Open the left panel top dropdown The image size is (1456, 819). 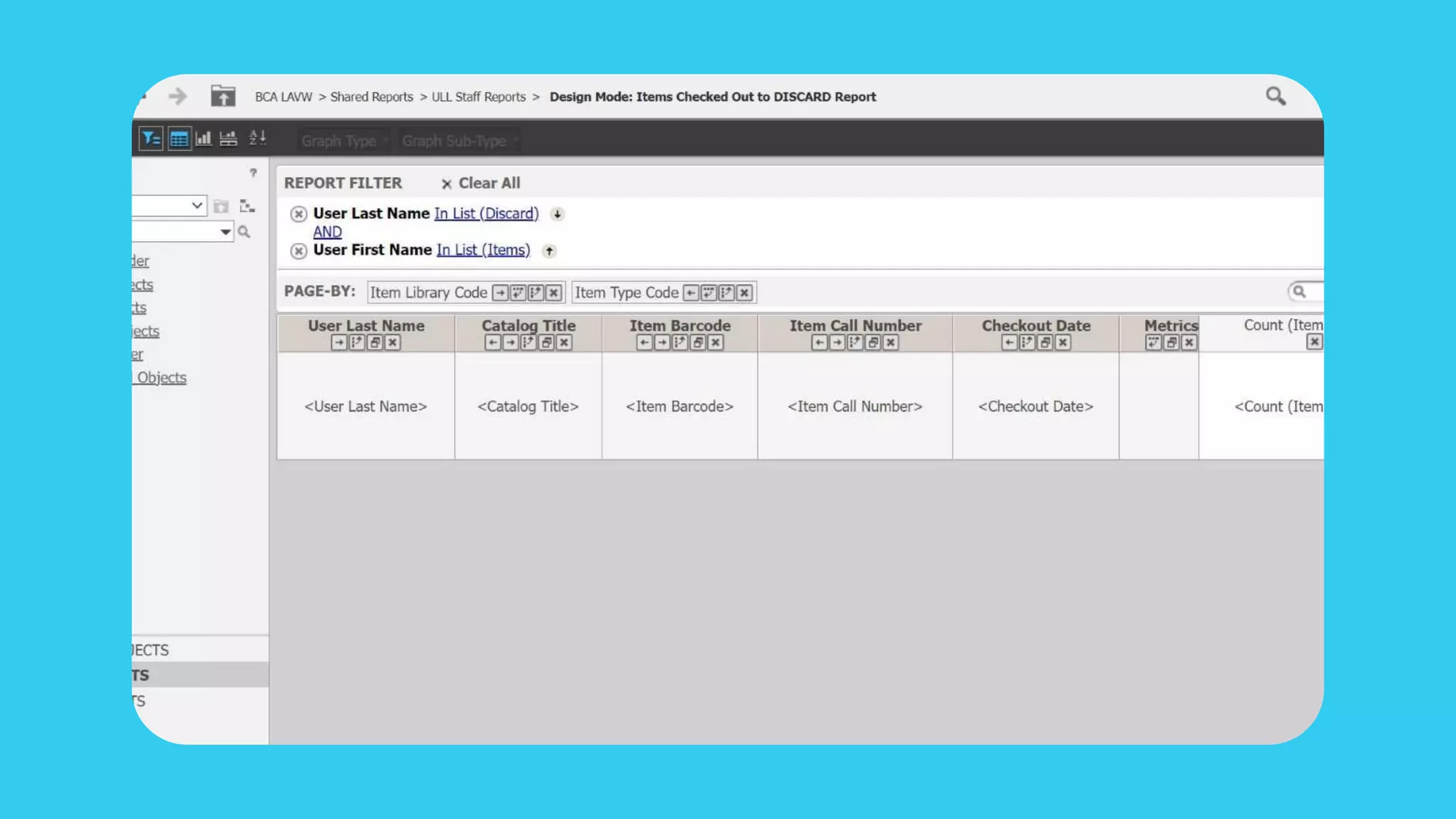tap(196, 206)
